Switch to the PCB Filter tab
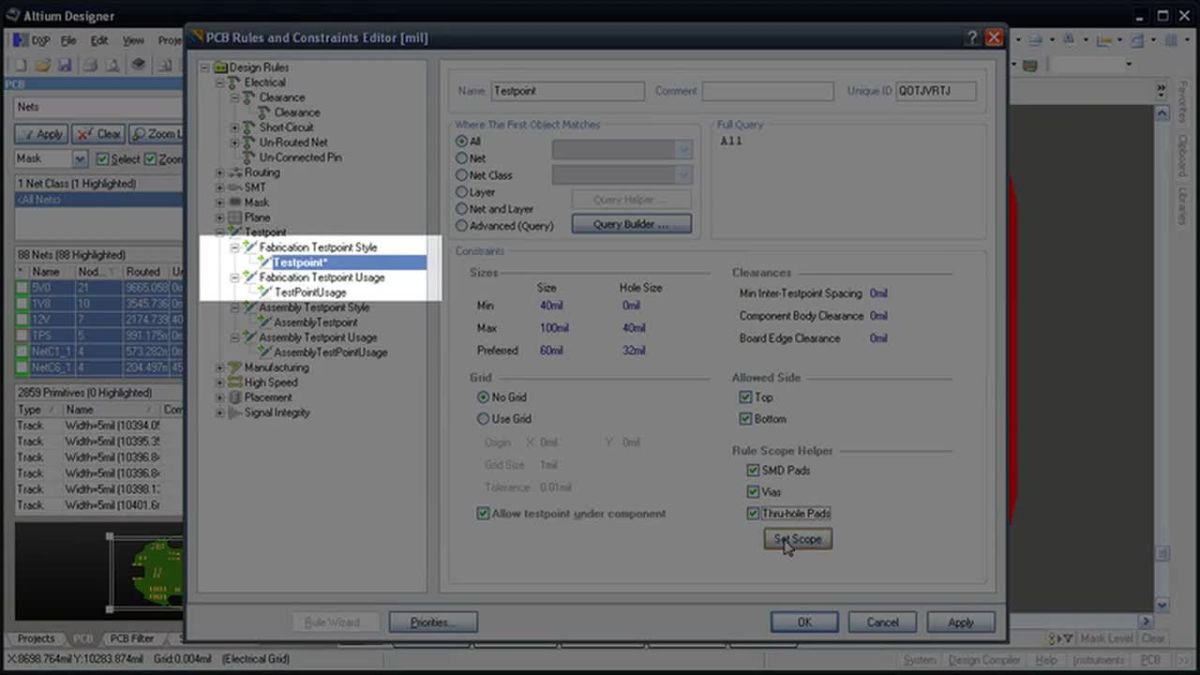The width and height of the screenshot is (1200, 675). click(x=130, y=638)
